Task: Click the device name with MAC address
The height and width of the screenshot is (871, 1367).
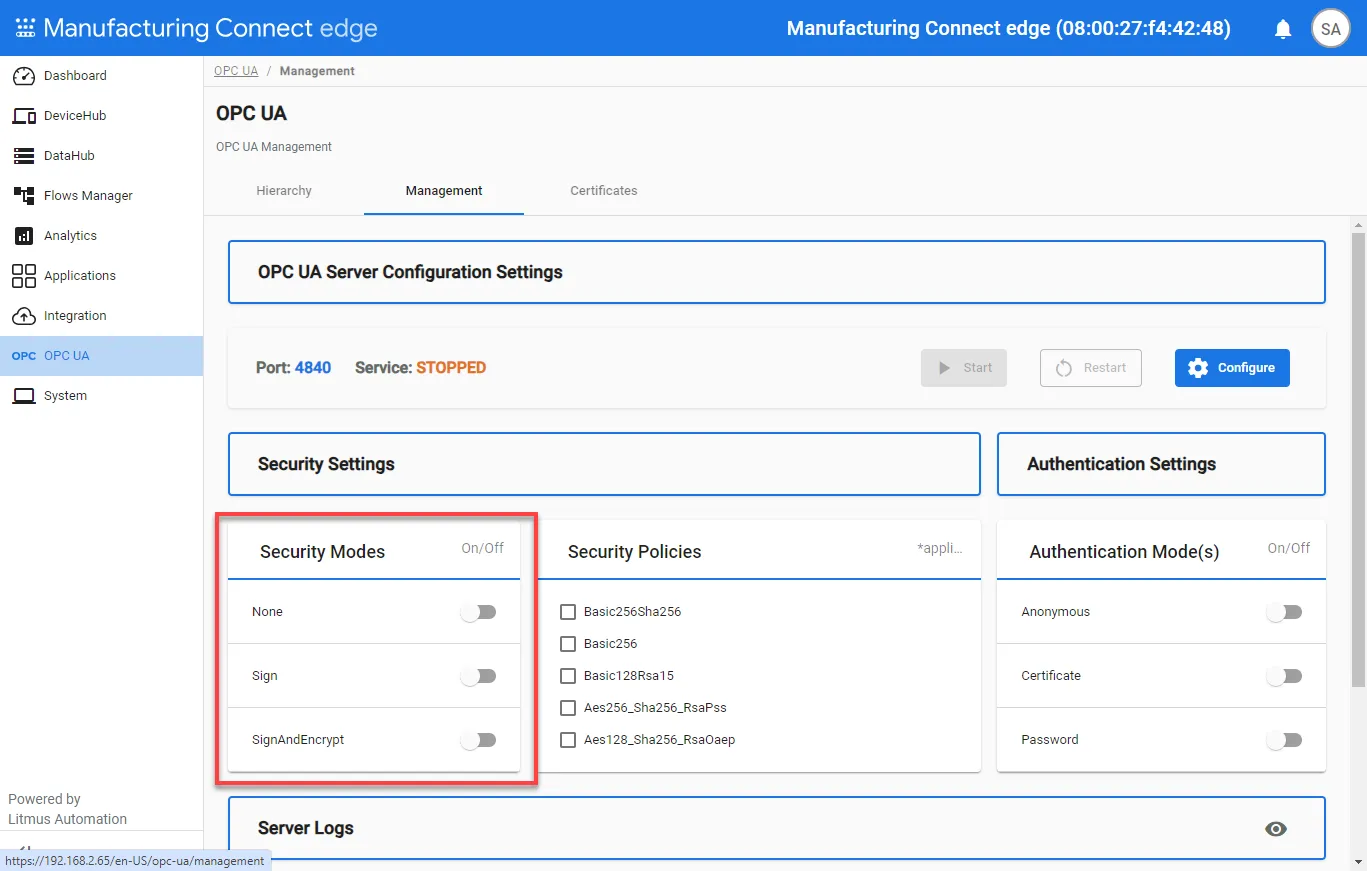Action: point(1009,28)
